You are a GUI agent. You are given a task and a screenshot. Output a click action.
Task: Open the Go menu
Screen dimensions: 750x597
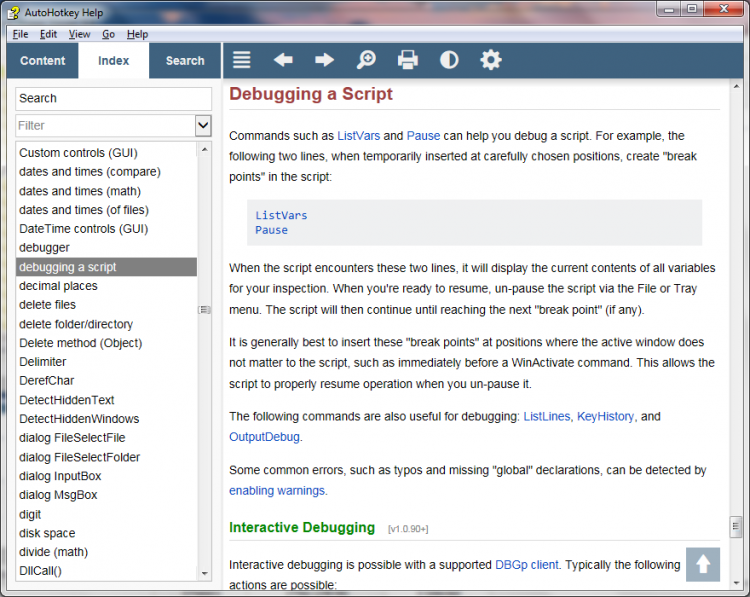108,34
